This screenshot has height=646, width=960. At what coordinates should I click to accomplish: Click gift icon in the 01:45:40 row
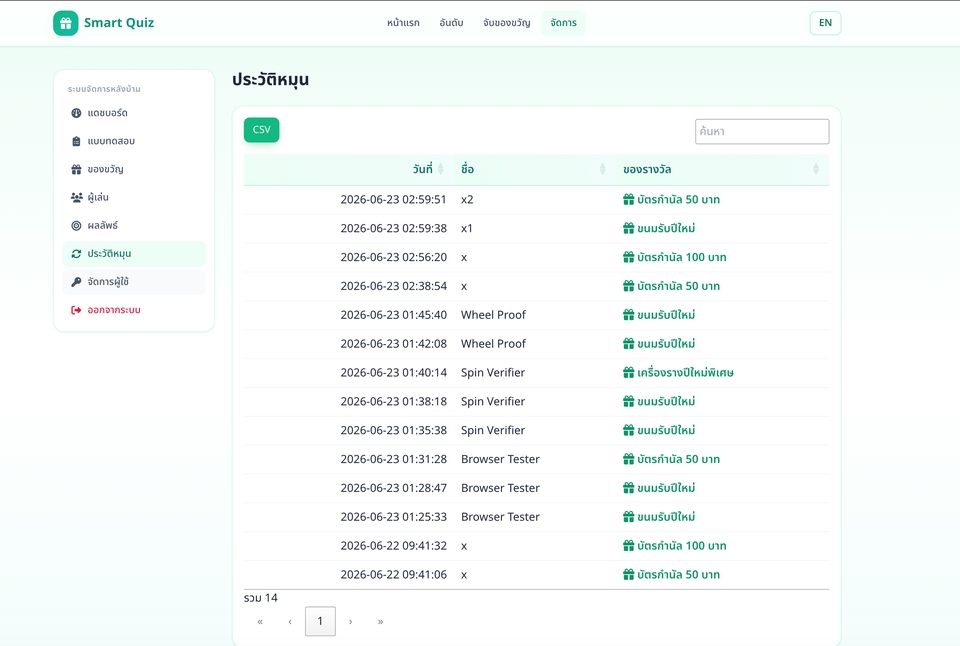click(628, 314)
